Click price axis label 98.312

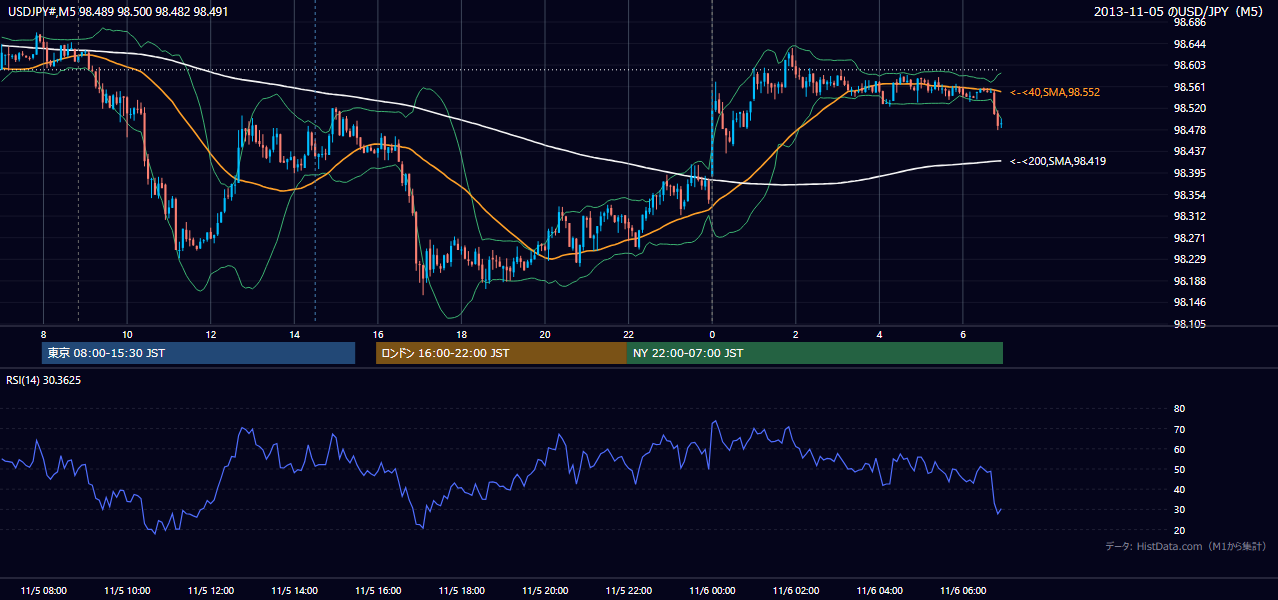coord(1189,216)
